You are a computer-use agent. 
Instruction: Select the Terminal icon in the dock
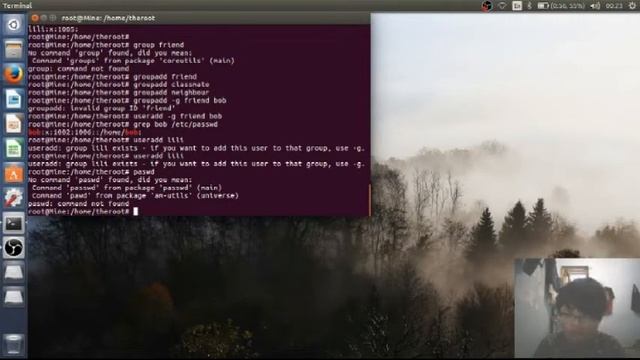tap(13, 223)
